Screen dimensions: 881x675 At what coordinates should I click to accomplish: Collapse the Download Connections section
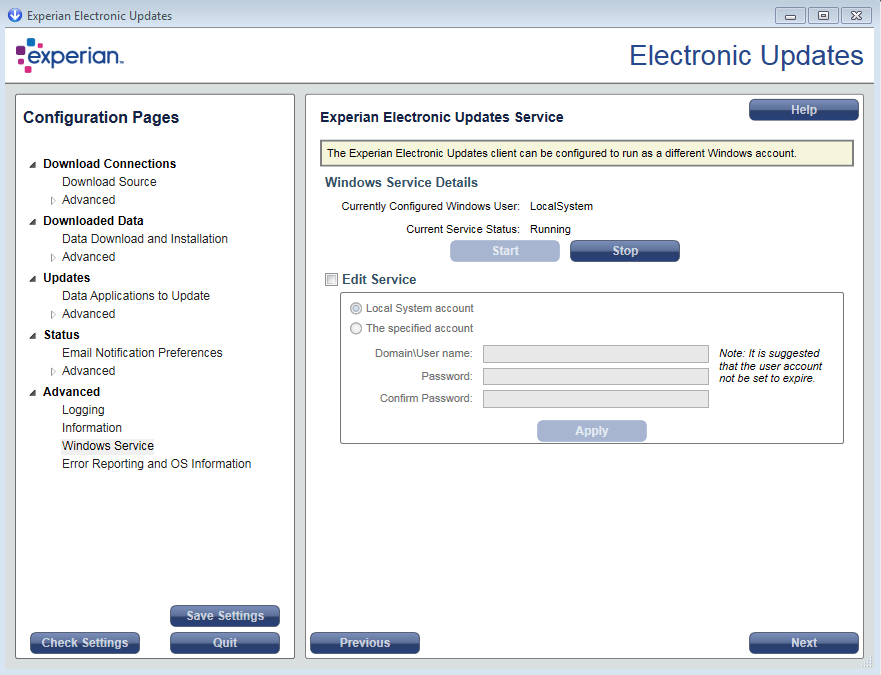coord(33,165)
